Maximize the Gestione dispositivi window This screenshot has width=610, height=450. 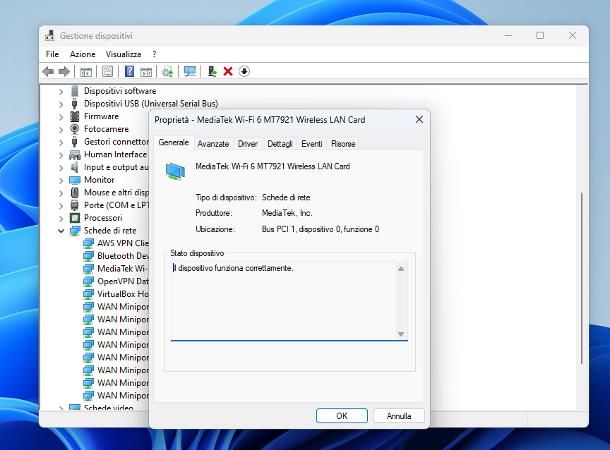[540, 35]
